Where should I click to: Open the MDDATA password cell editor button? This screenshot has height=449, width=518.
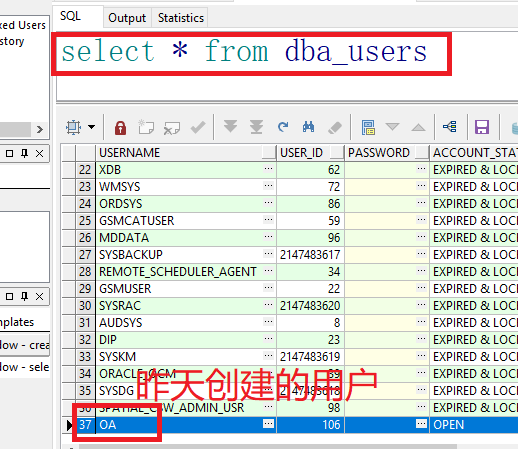tap(421, 237)
